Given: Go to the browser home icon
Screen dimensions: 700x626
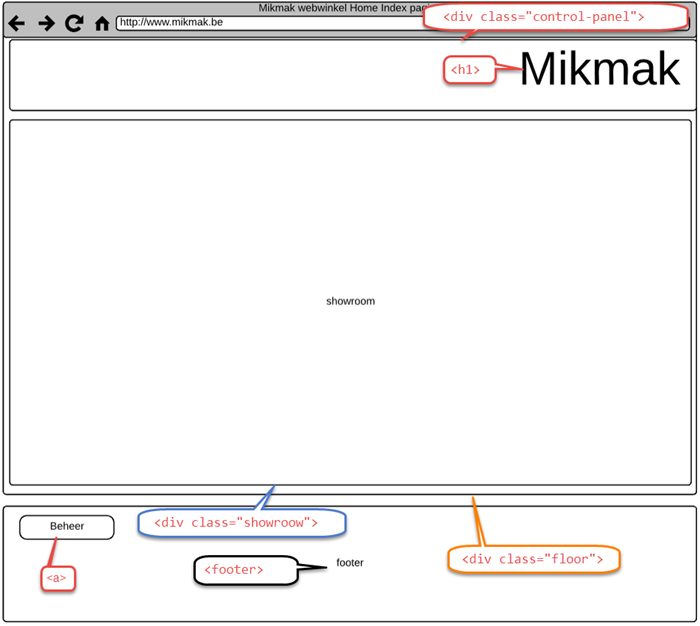Looking at the screenshot, I should [102, 24].
